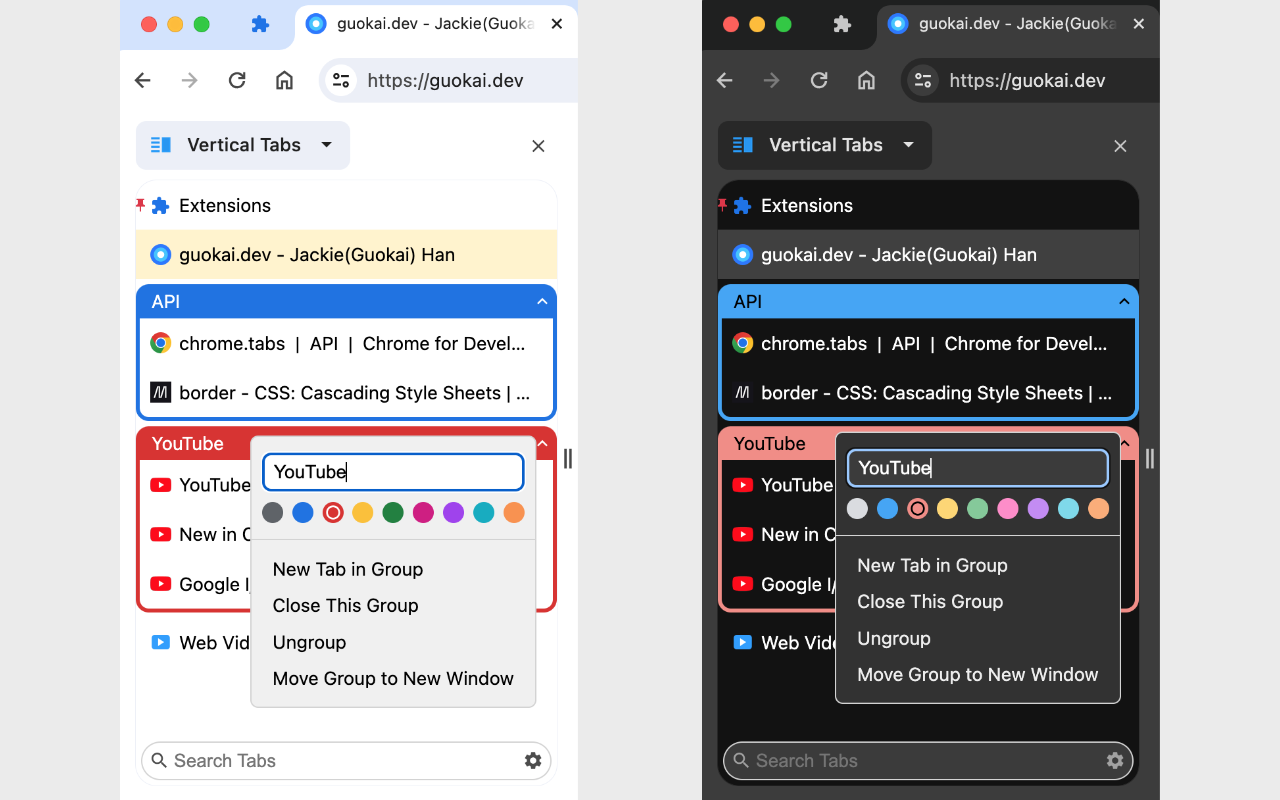The image size is (1280, 800).
Task: Click the home icon in the dark-theme browser
Action: coord(867,81)
